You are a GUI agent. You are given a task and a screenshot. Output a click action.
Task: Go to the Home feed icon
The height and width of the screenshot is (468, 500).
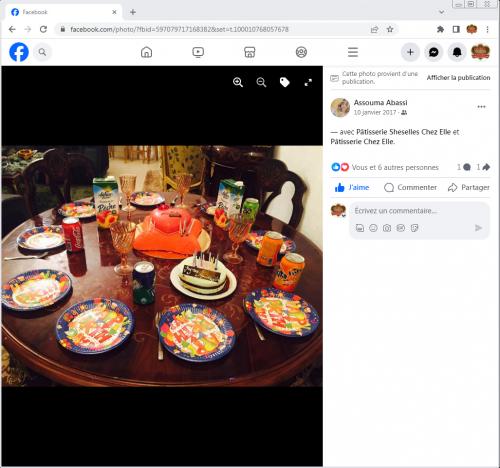coord(146,52)
